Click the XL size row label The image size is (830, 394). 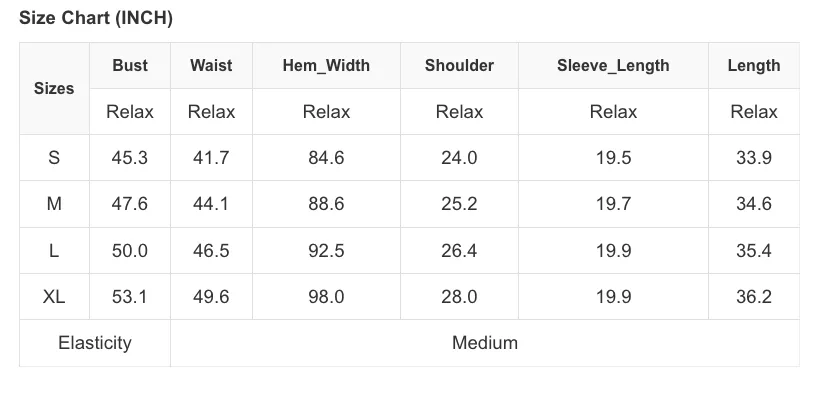(54, 297)
